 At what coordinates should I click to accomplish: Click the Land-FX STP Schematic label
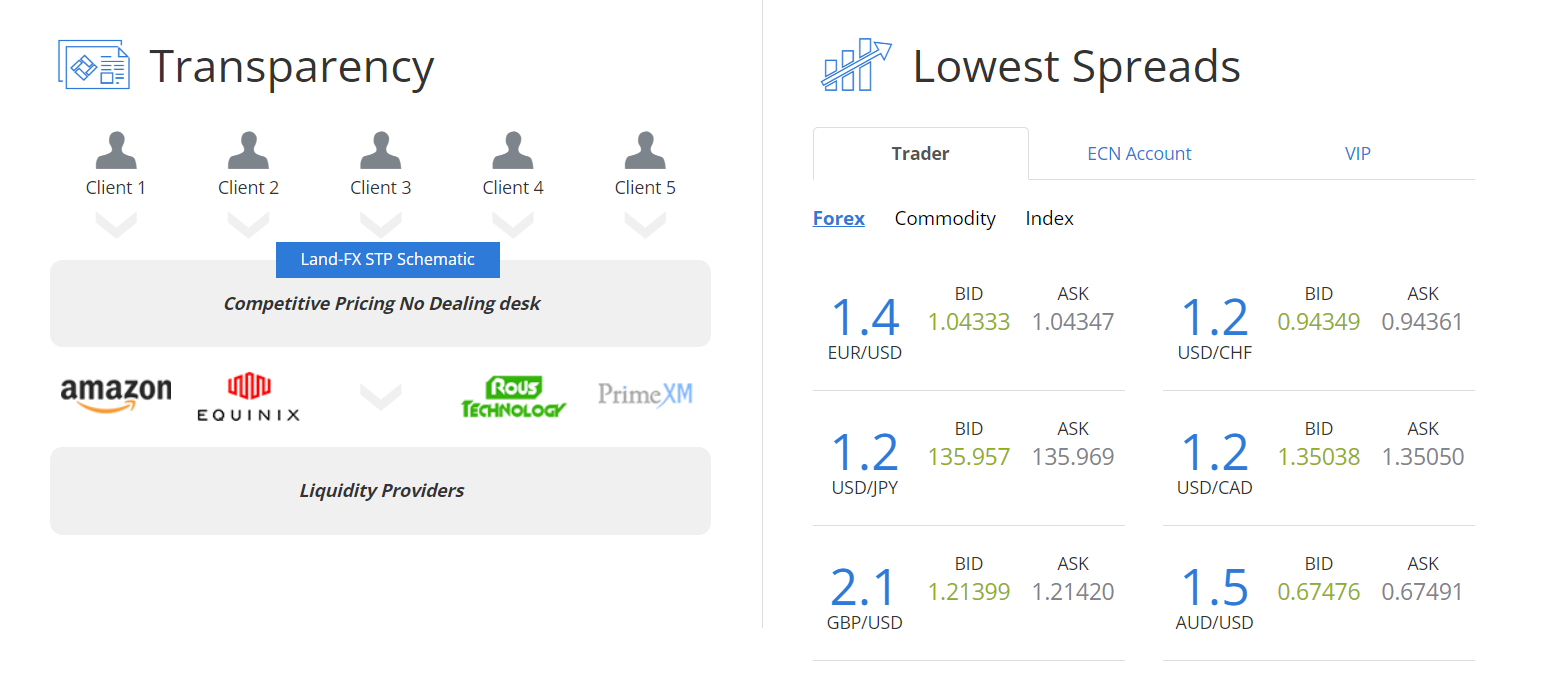pos(387,259)
